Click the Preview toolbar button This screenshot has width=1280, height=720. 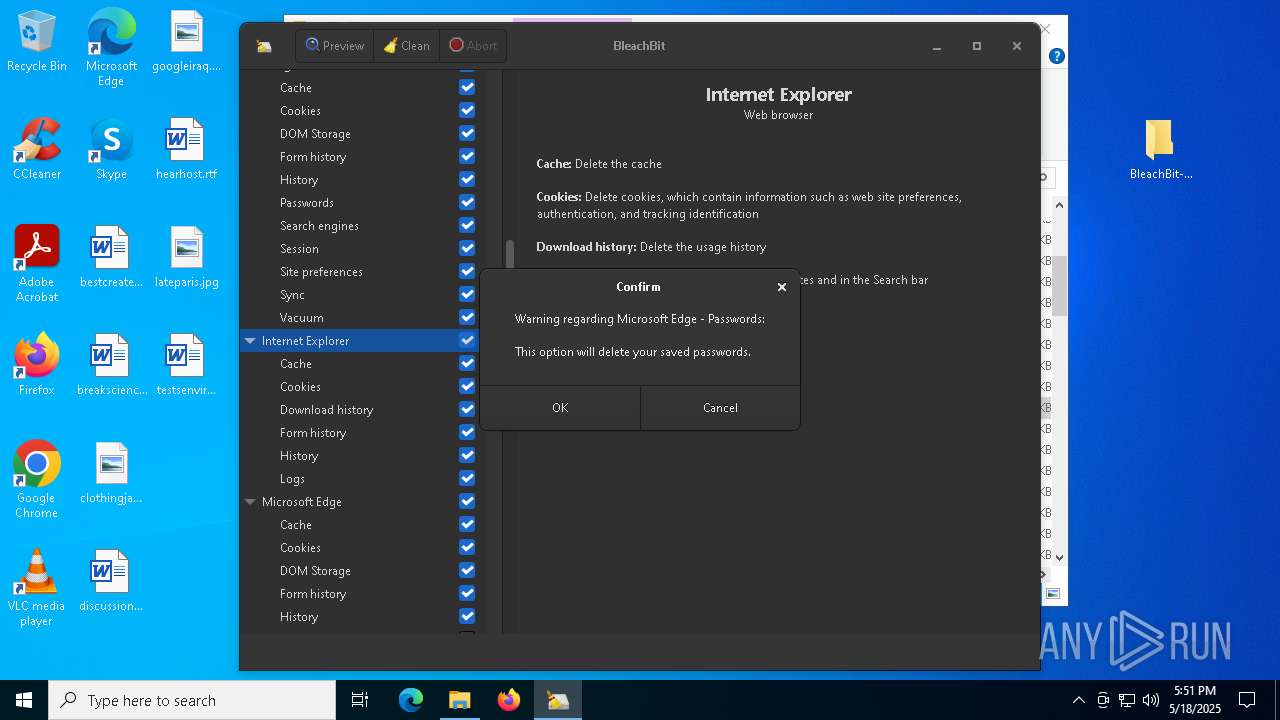[x=335, y=46]
